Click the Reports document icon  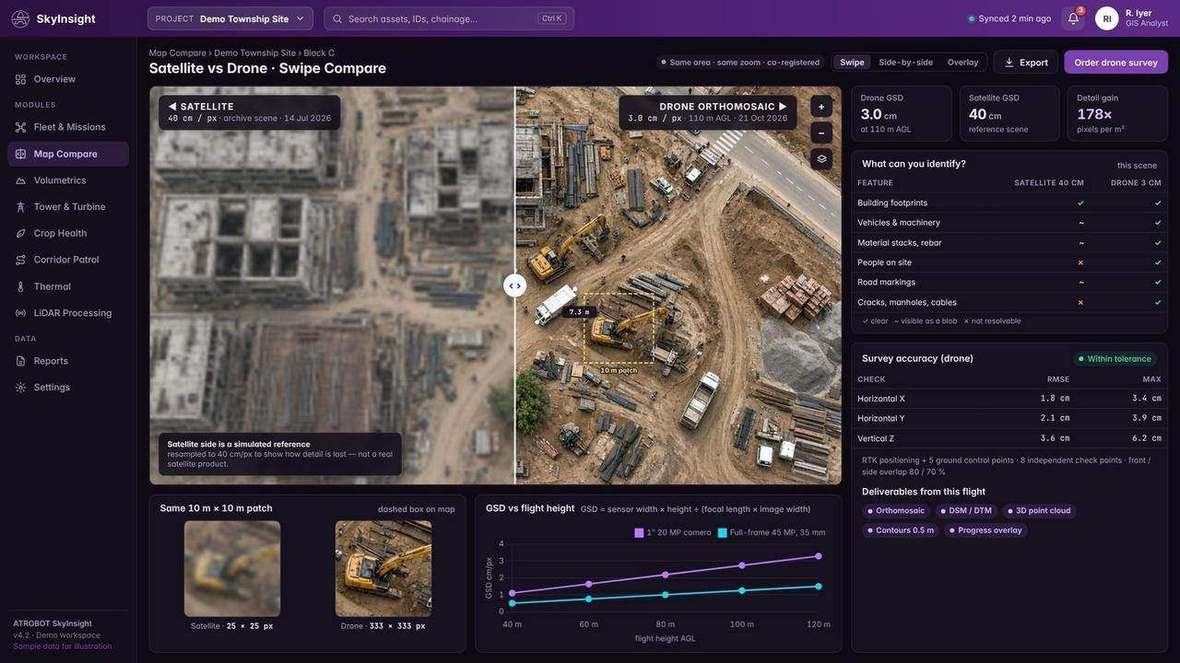pyautogui.click(x=20, y=361)
